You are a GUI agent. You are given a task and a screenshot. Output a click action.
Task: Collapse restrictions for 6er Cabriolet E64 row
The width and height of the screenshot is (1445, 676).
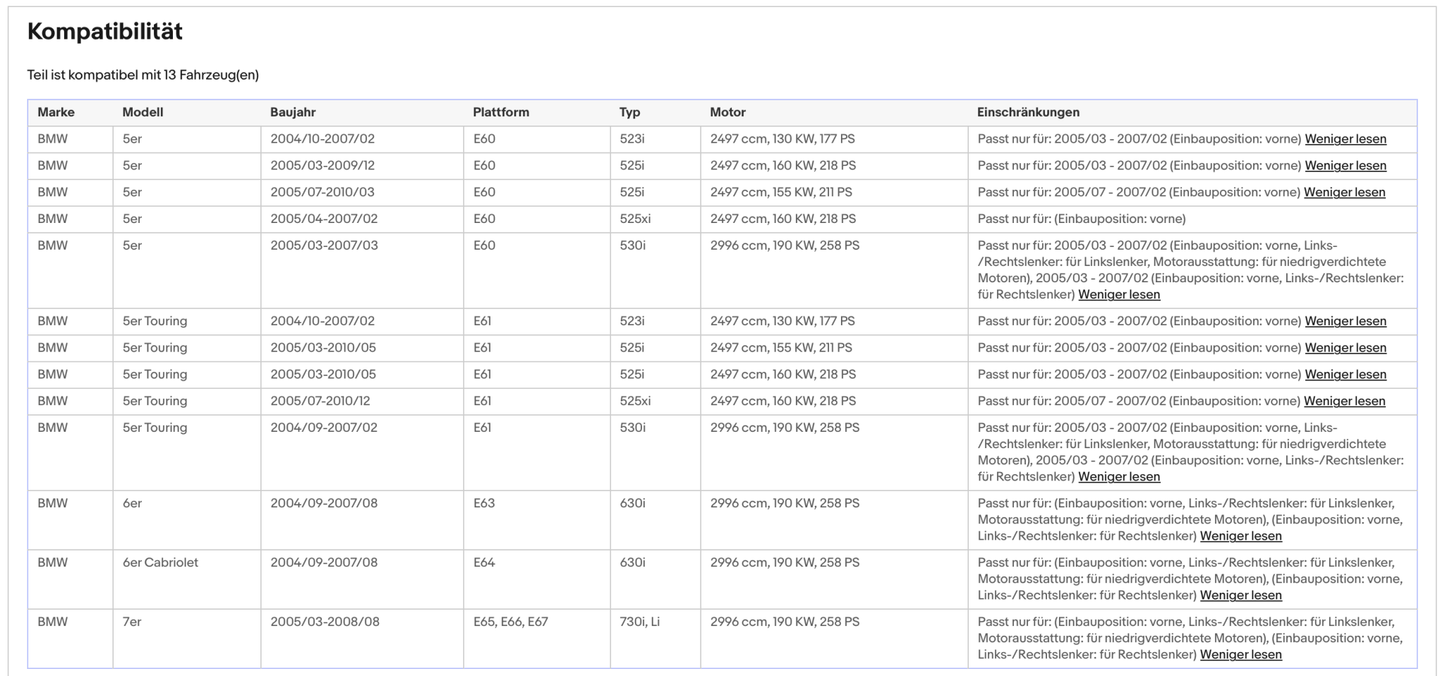pyautogui.click(x=1240, y=595)
